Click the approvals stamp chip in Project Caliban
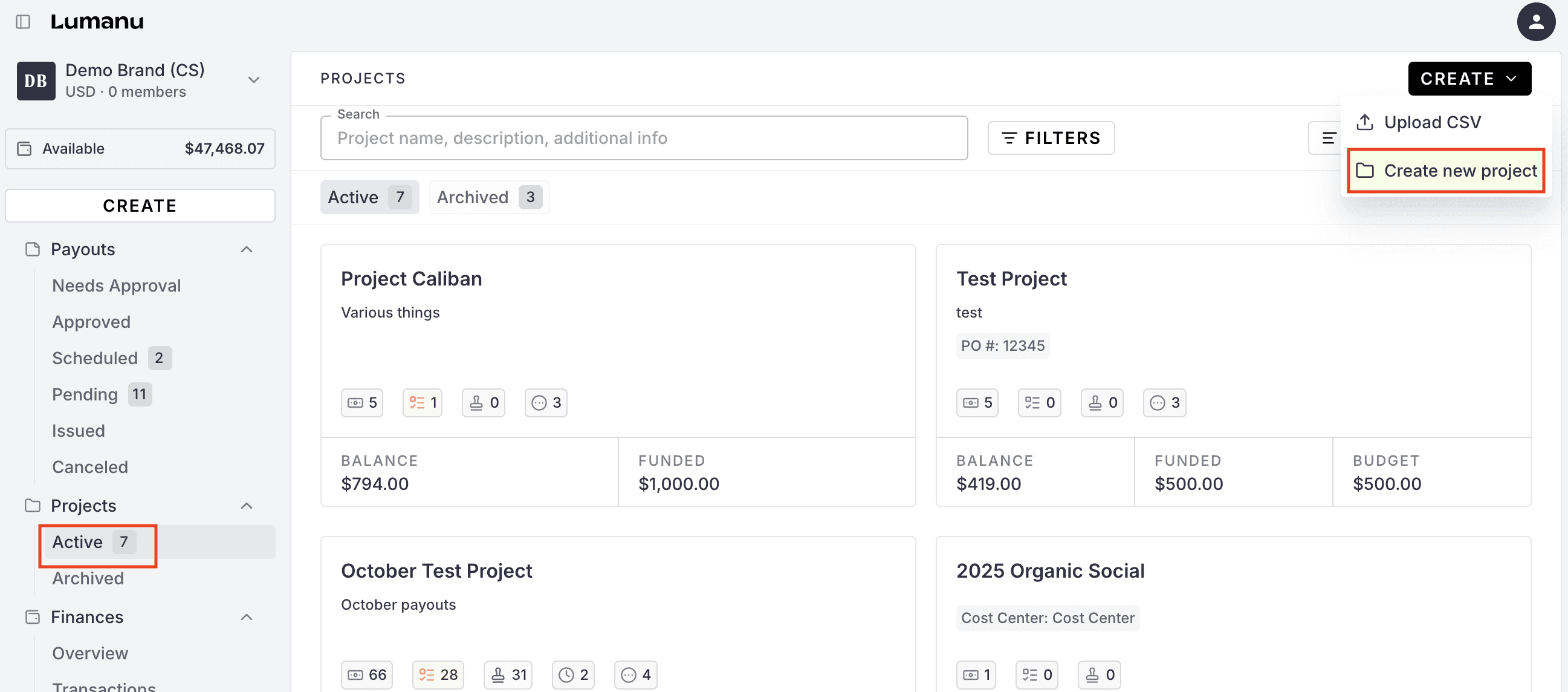Image resolution: width=1568 pixels, height=692 pixels. [484, 402]
